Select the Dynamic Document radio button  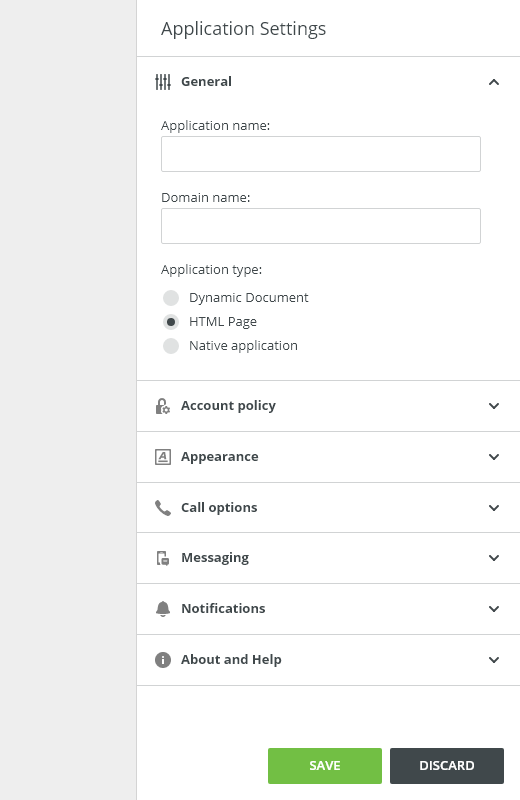171,297
